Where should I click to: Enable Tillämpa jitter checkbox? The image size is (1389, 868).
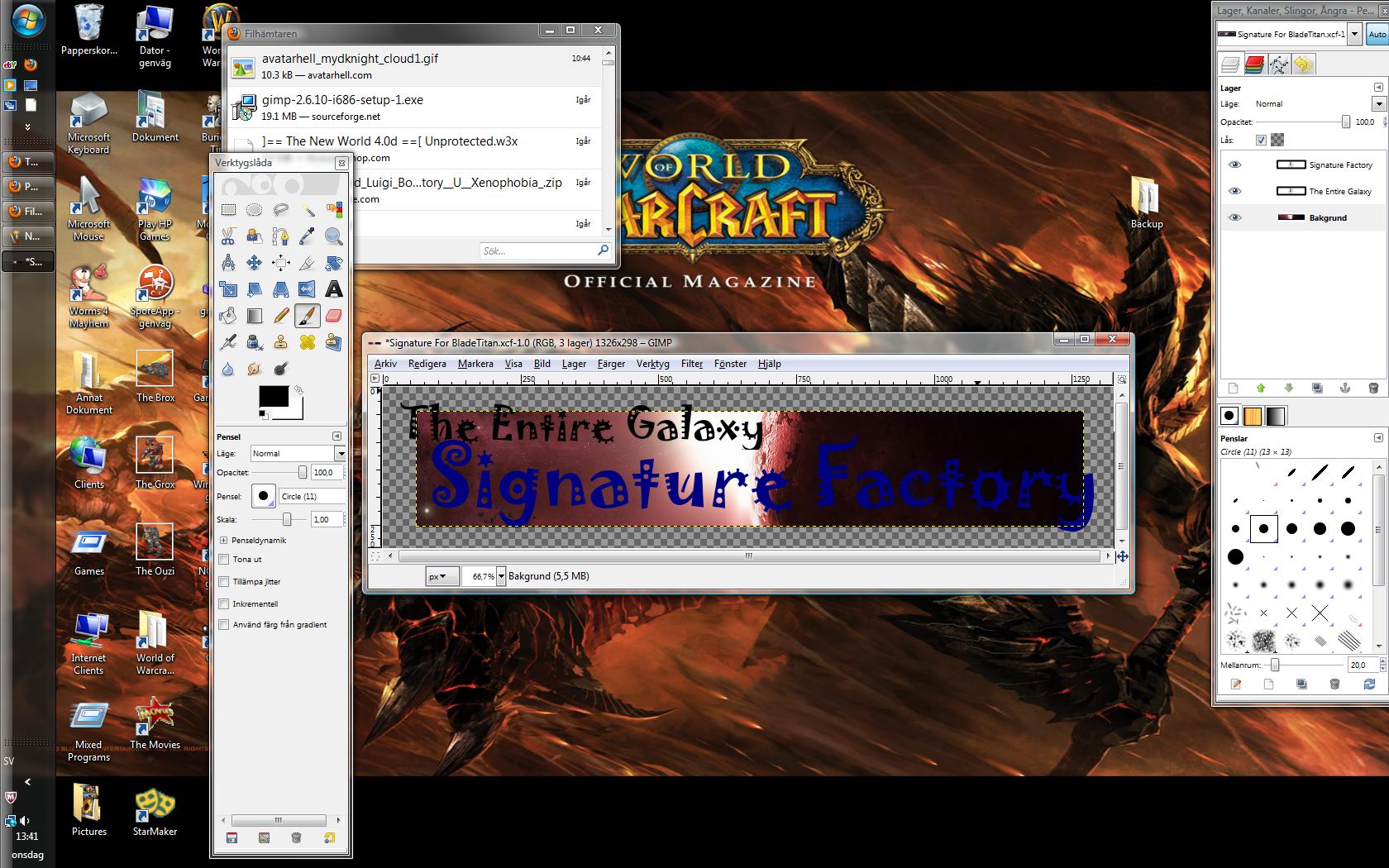223,582
